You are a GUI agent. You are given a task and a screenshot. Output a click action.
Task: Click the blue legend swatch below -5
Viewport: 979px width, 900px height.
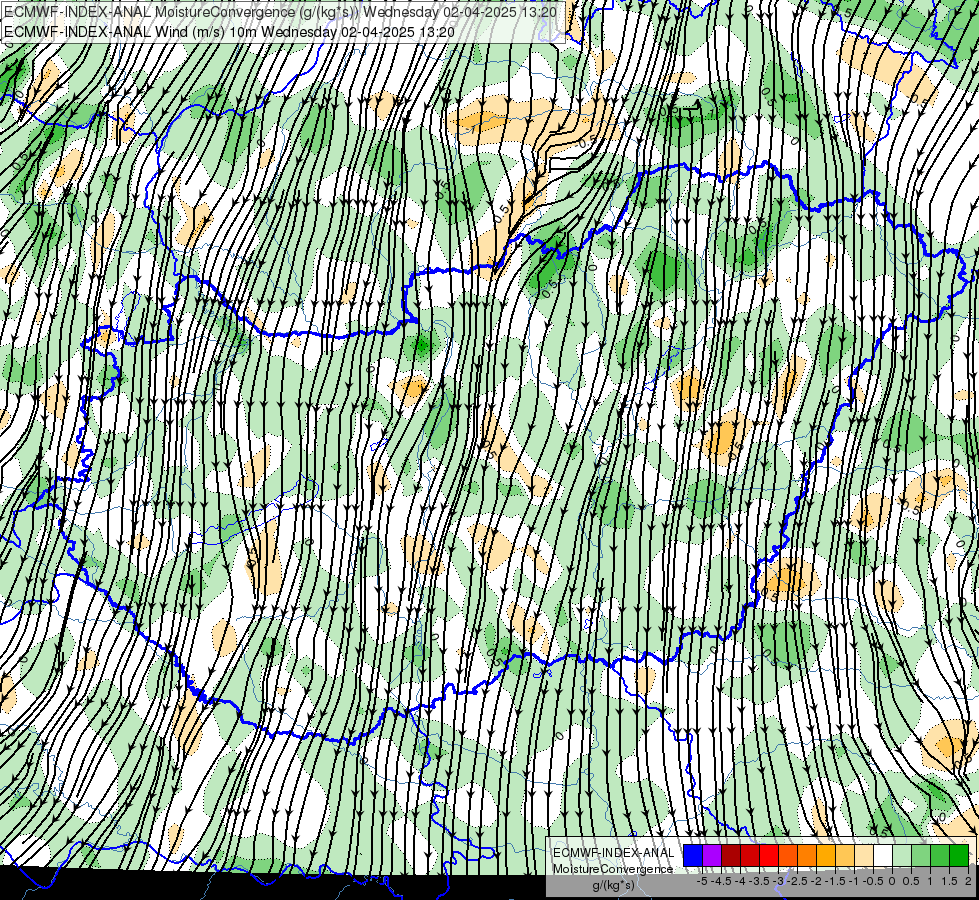click(693, 855)
